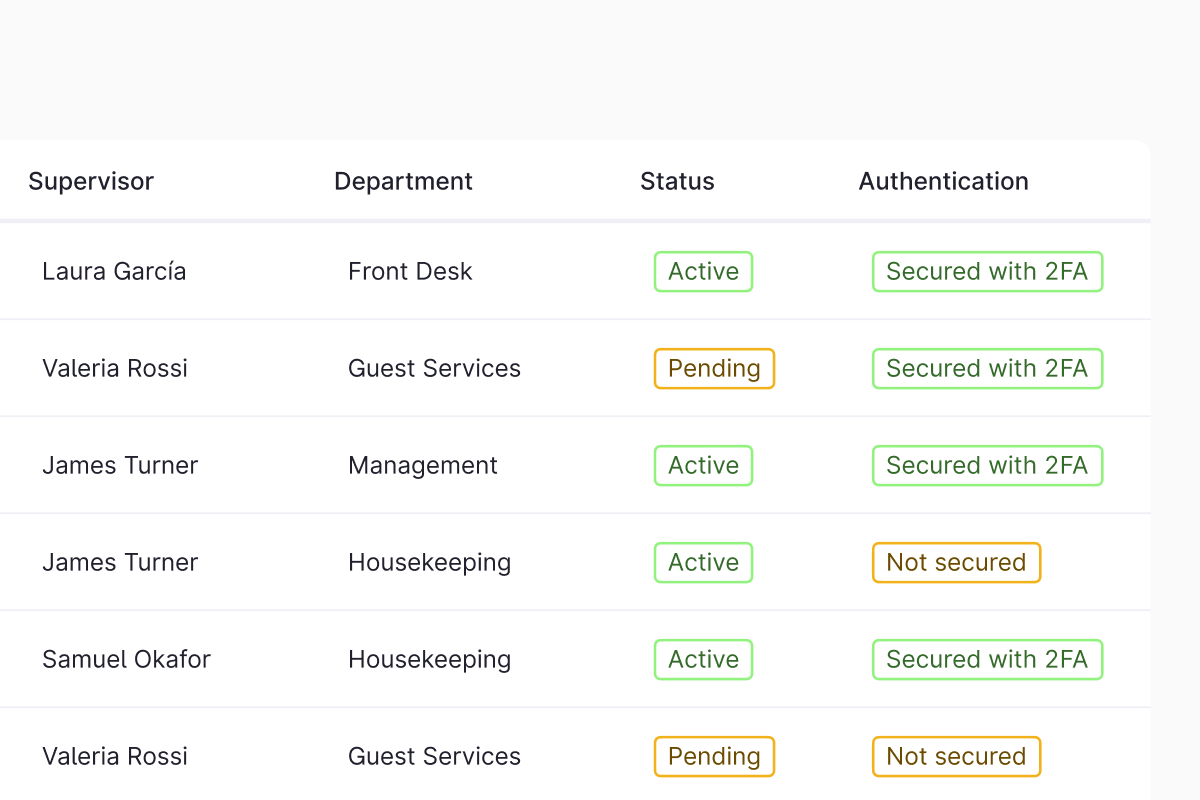Click the Authentication column header
The image size is (1200, 800).
pyautogui.click(x=943, y=181)
